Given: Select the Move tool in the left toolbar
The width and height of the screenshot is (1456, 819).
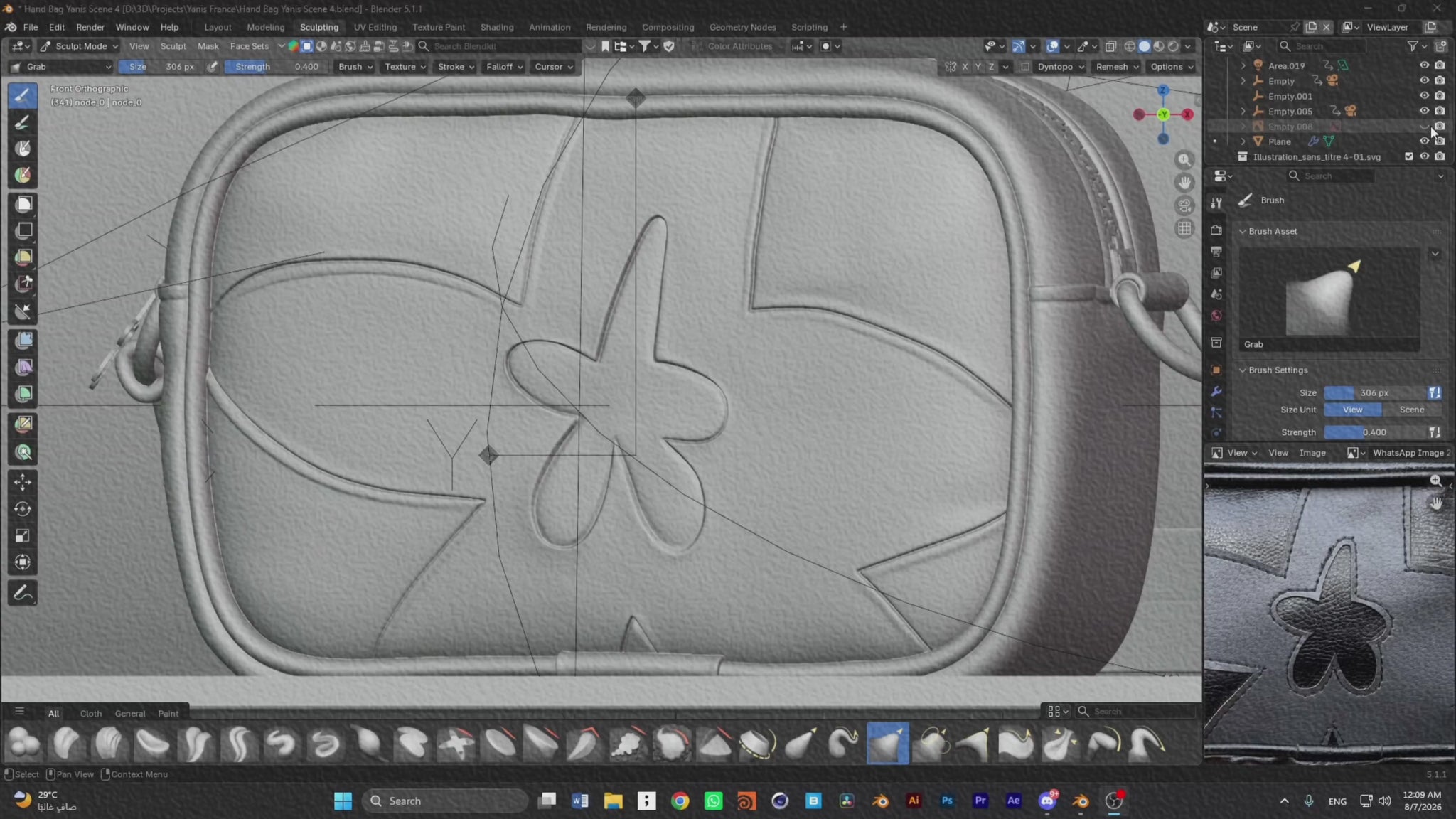Looking at the screenshot, I should (23, 482).
